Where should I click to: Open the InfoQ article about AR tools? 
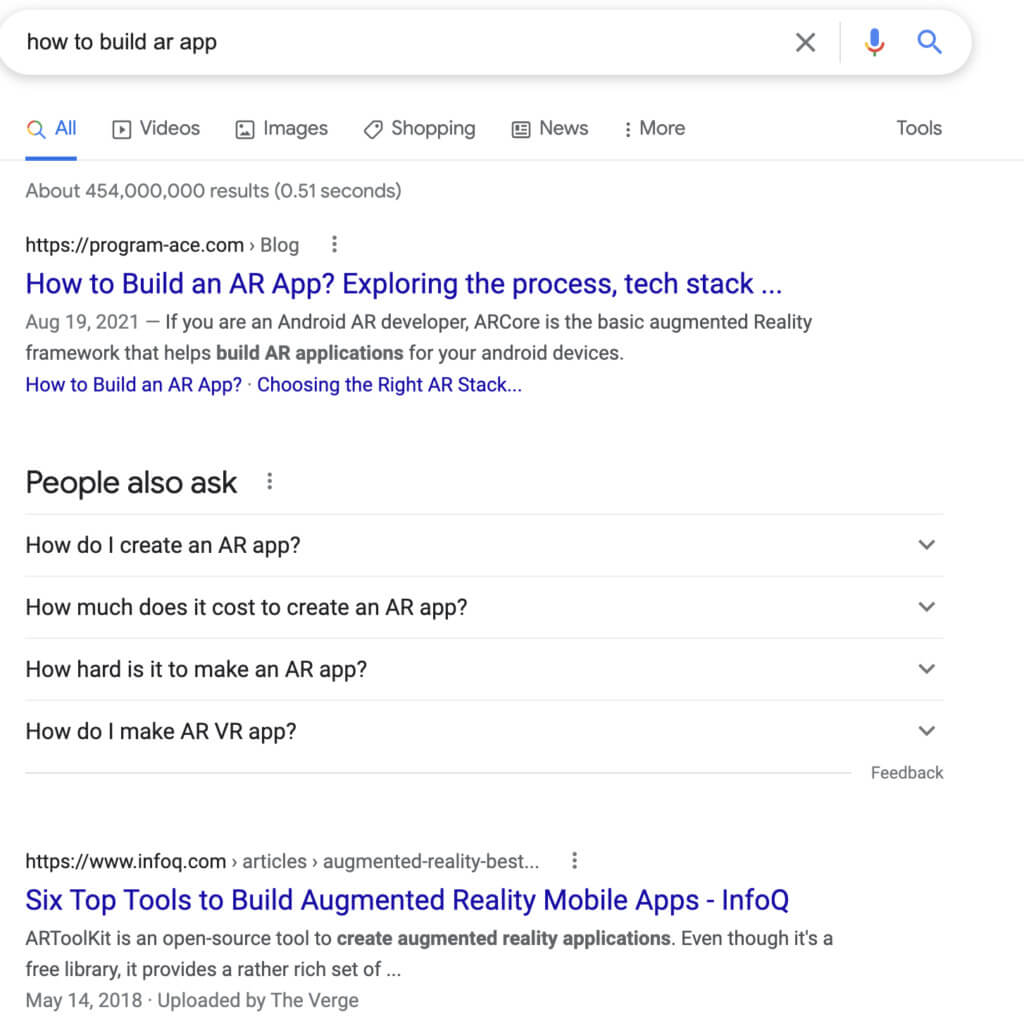(407, 900)
